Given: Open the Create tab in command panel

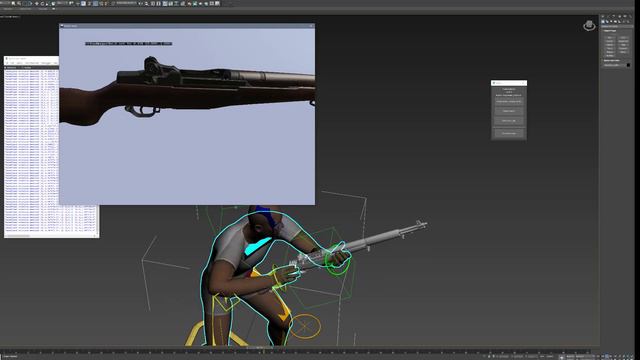Looking at the screenshot, I should (x=603, y=16).
